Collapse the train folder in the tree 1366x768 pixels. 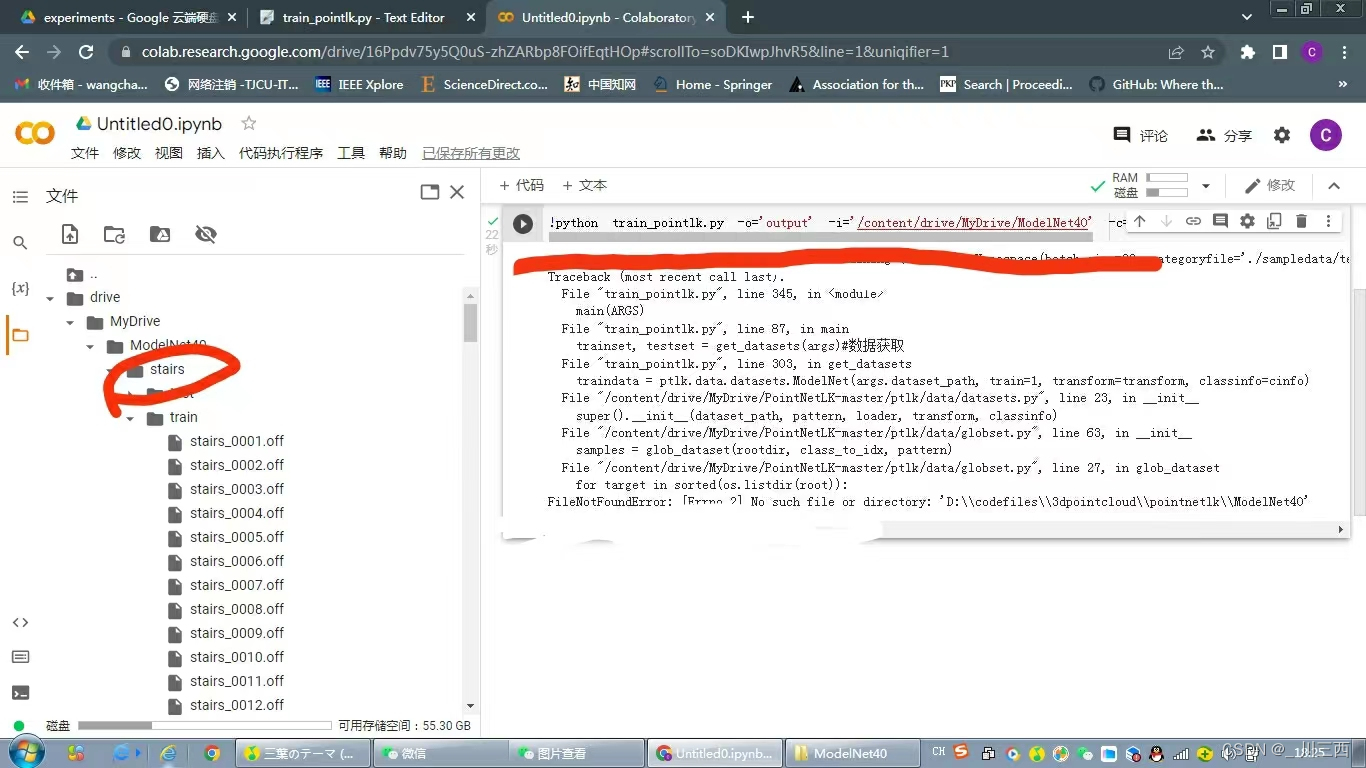coord(128,417)
